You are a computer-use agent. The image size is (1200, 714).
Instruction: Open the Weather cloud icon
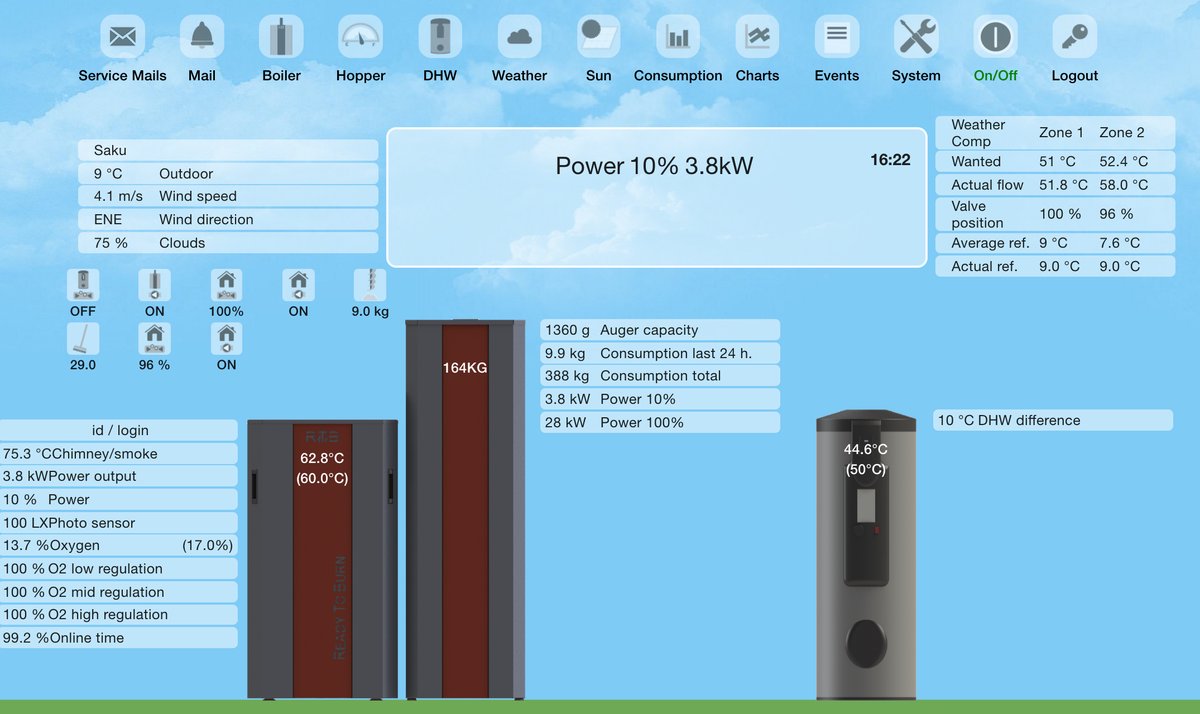519,38
